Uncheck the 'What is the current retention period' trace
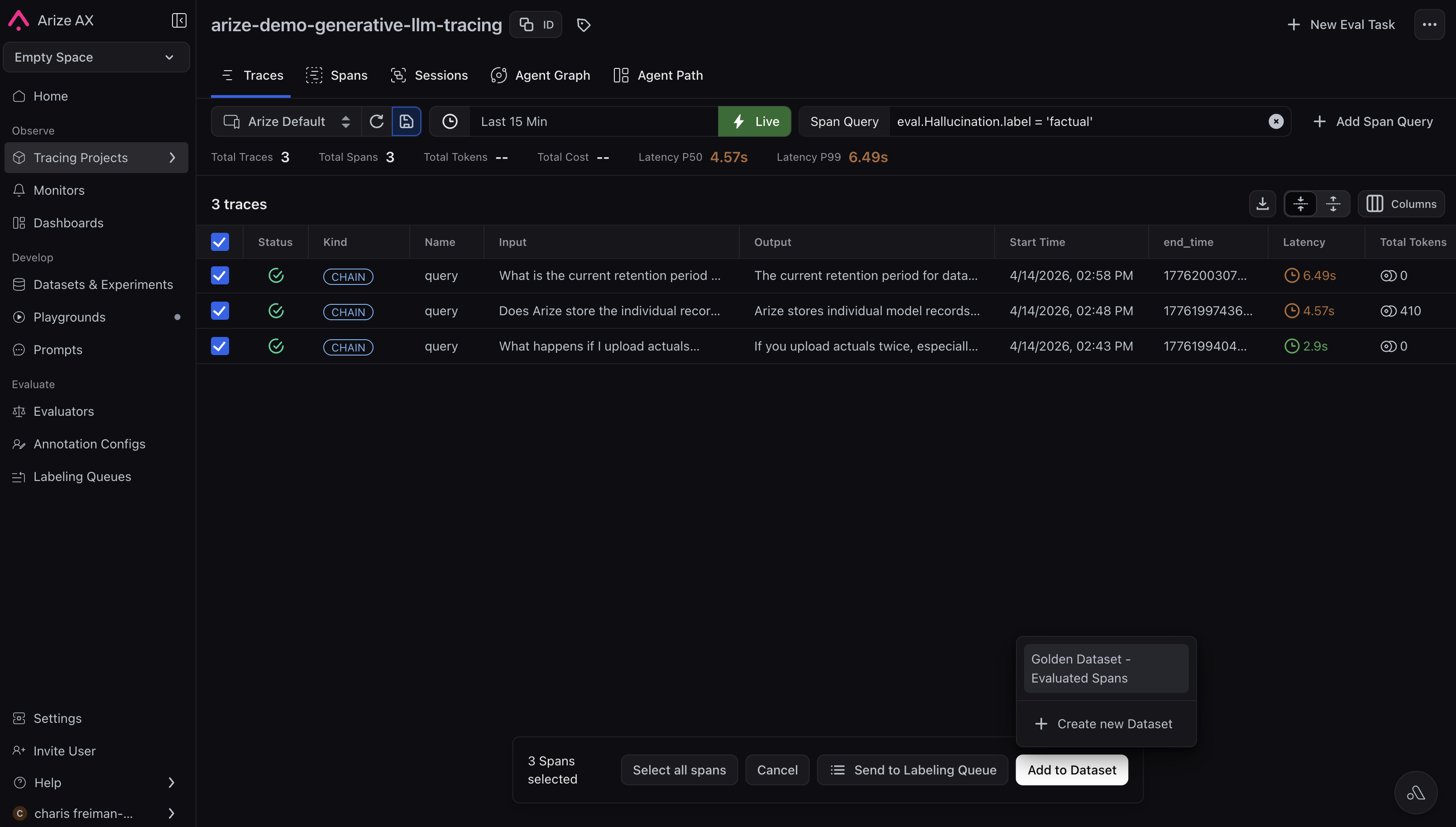The height and width of the screenshot is (827, 1456). (x=220, y=275)
